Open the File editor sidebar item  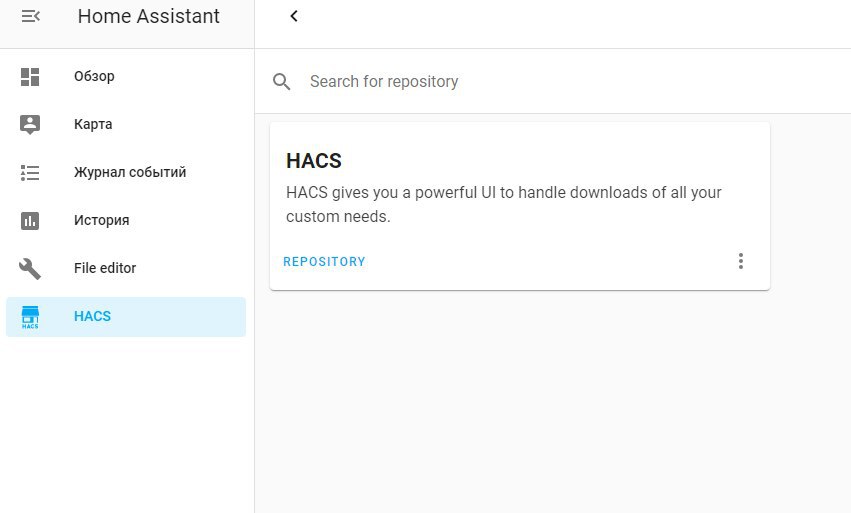point(126,269)
